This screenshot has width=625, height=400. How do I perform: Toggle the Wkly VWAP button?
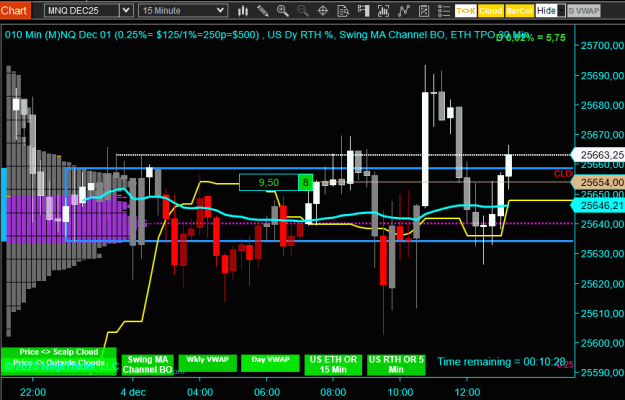(x=208, y=363)
